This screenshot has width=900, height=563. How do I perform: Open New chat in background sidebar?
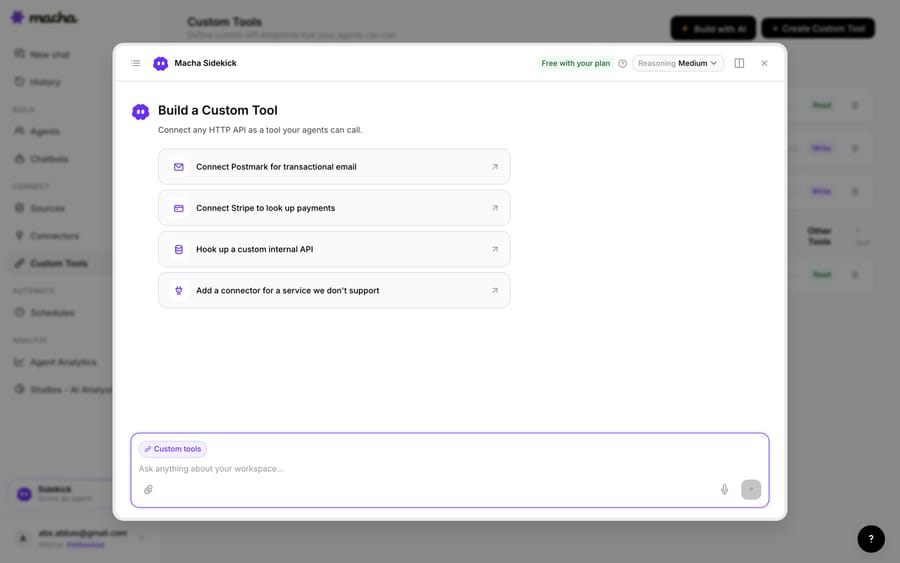(x=42, y=54)
